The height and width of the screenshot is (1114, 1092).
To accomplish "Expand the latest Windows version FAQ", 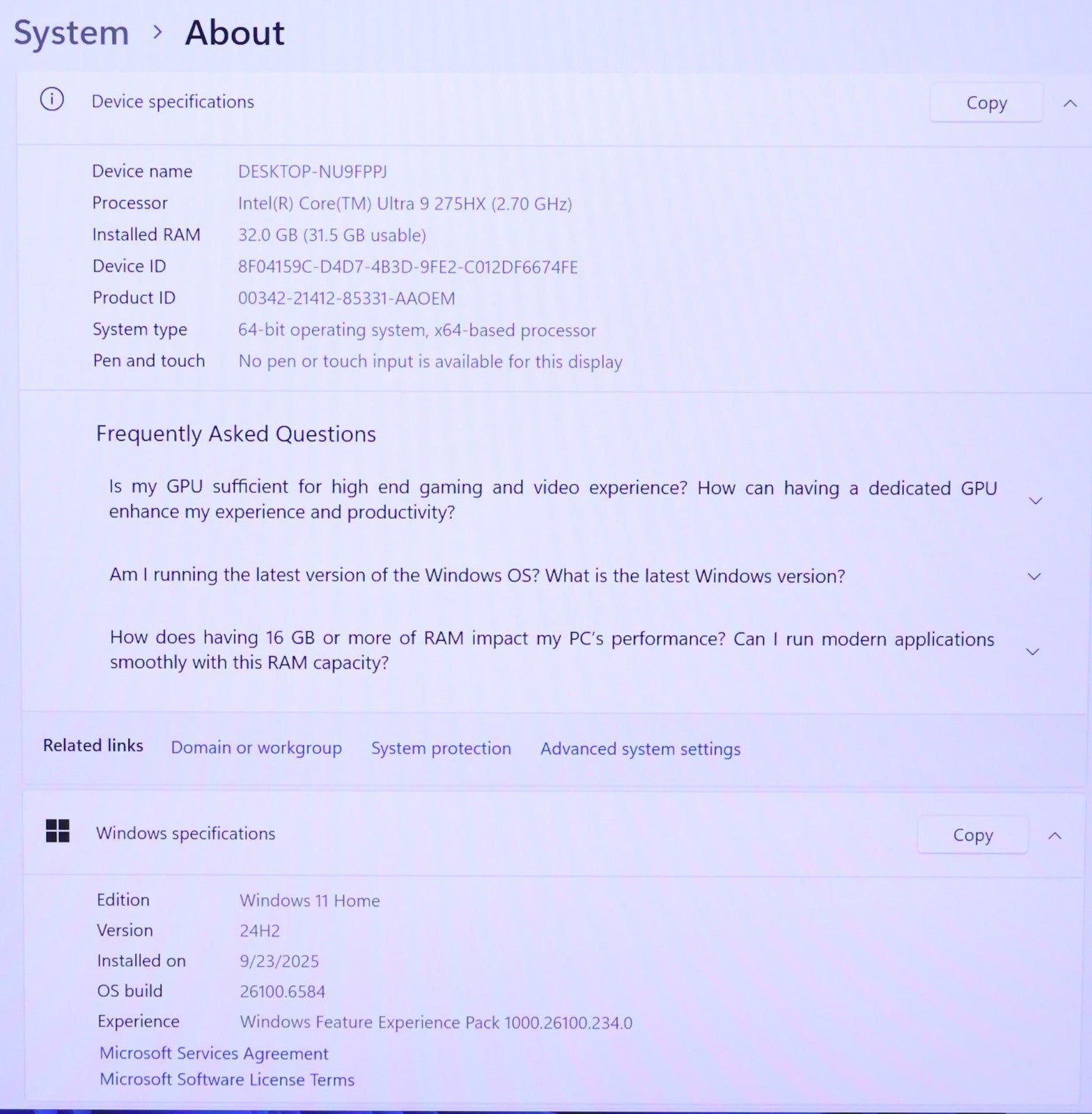I will coord(1034,576).
